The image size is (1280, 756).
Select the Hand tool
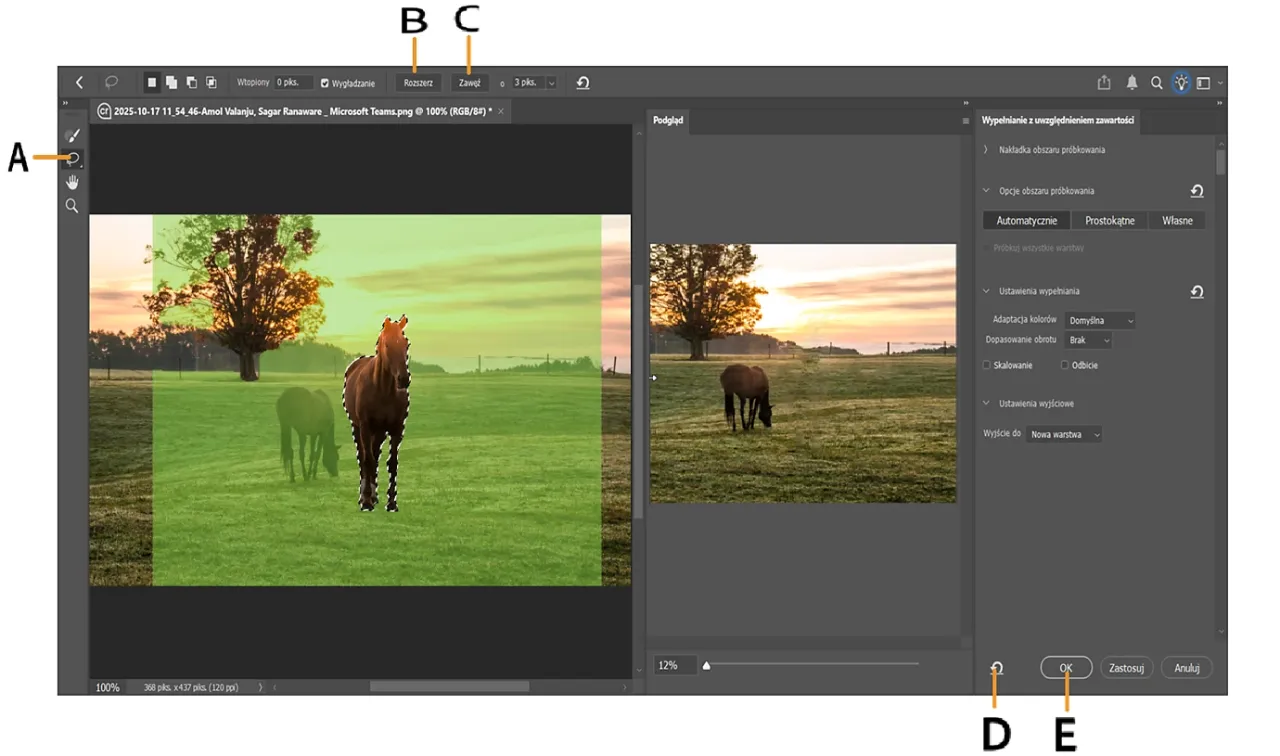pos(72,182)
